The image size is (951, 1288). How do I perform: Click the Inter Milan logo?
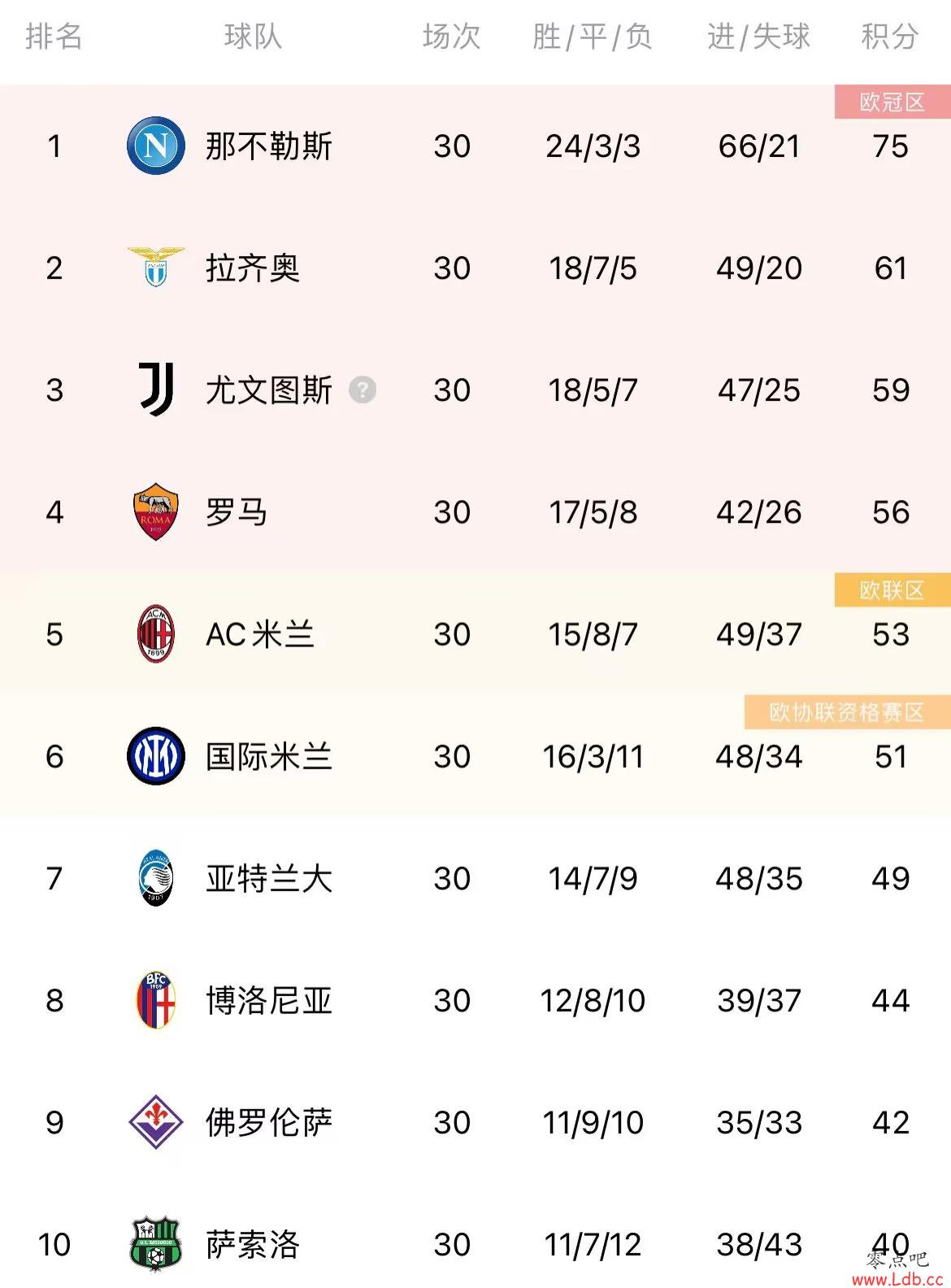click(x=156, y=755)
